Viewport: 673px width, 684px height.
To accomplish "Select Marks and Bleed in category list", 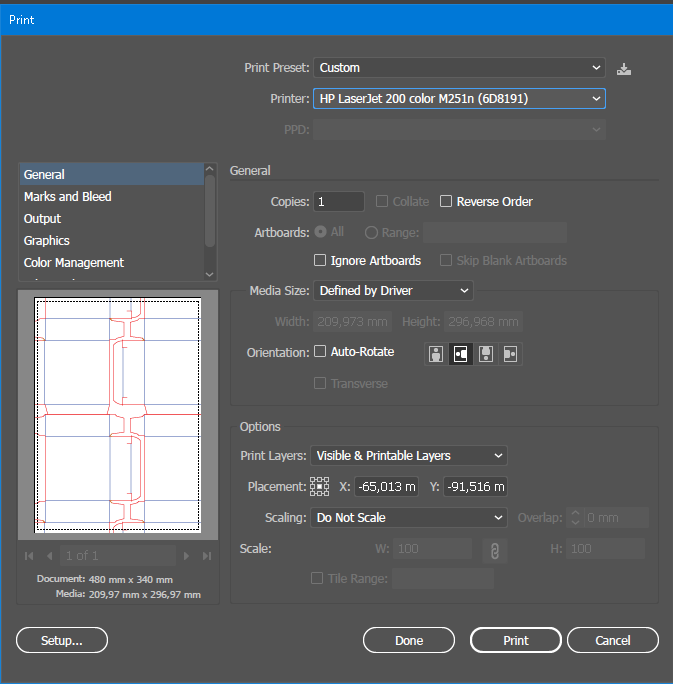I will click(x=68, y=197).
